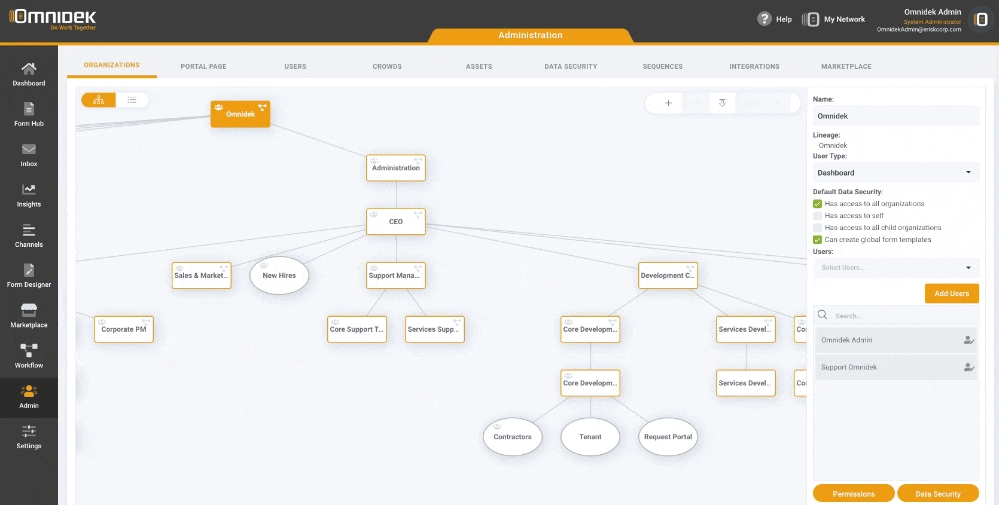Select the Development C... node
The image size is (999, 505).
click(668, 275)
